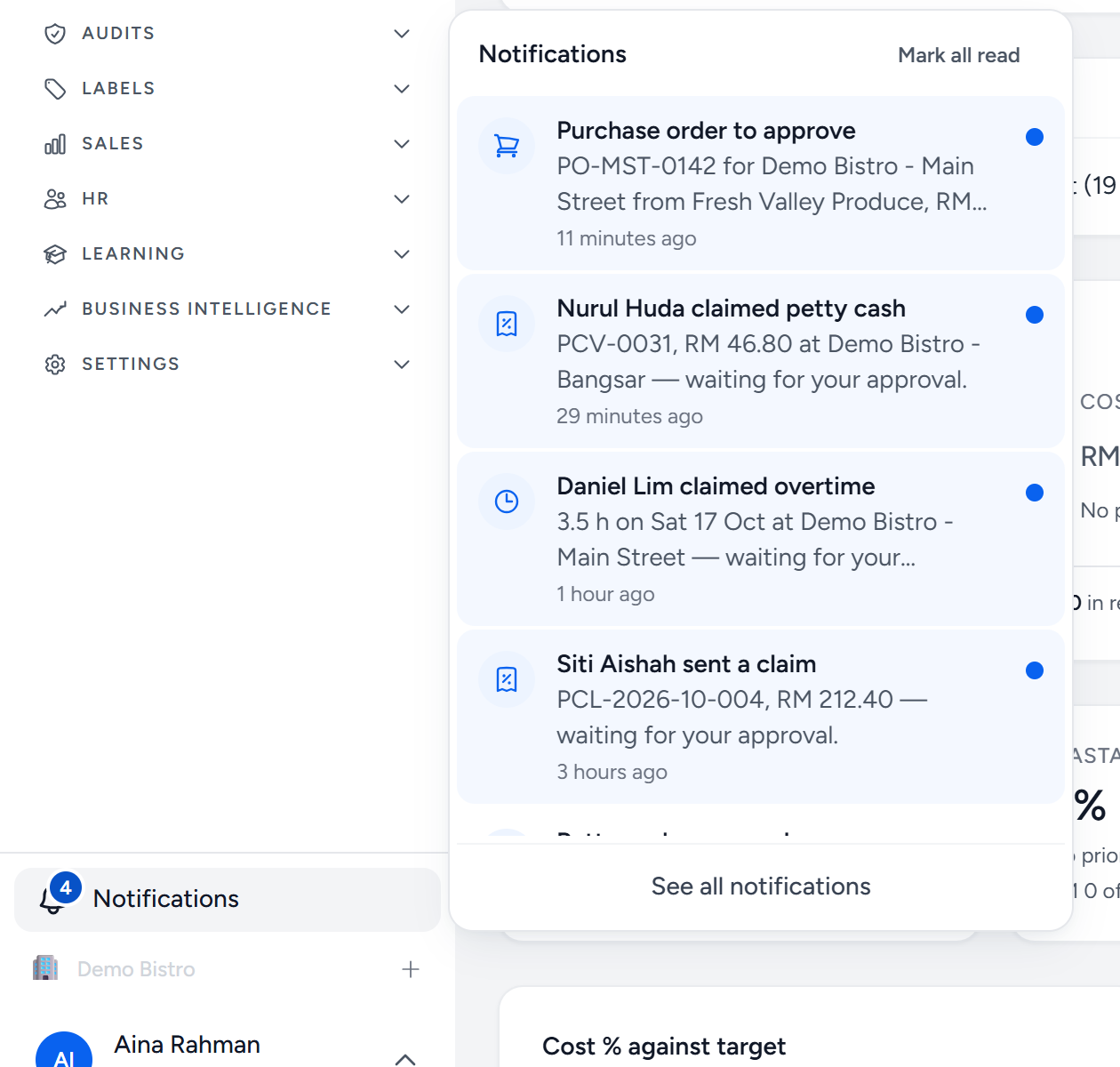1120x1067 pixels.
Task: Click the shopping cart purchase order icon
Action: [x=507, y=146]
